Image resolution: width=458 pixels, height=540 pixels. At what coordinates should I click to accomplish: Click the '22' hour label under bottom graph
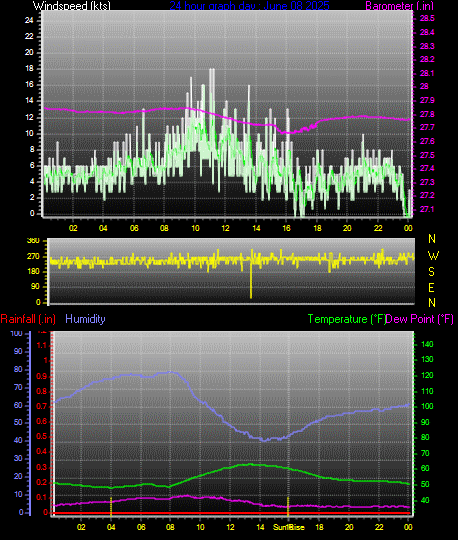pos(379,527)
